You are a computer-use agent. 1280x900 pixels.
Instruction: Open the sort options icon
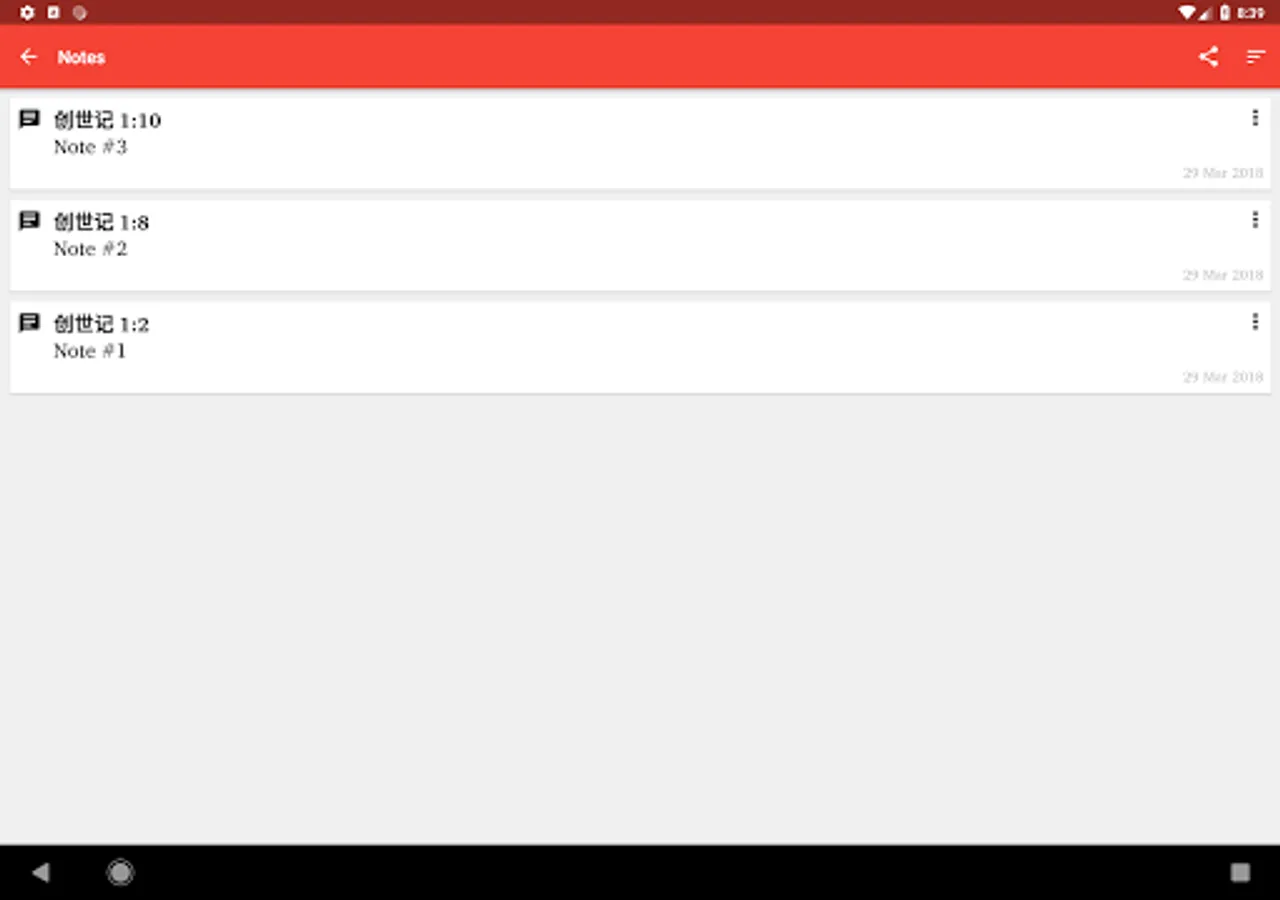[1256, 57]
